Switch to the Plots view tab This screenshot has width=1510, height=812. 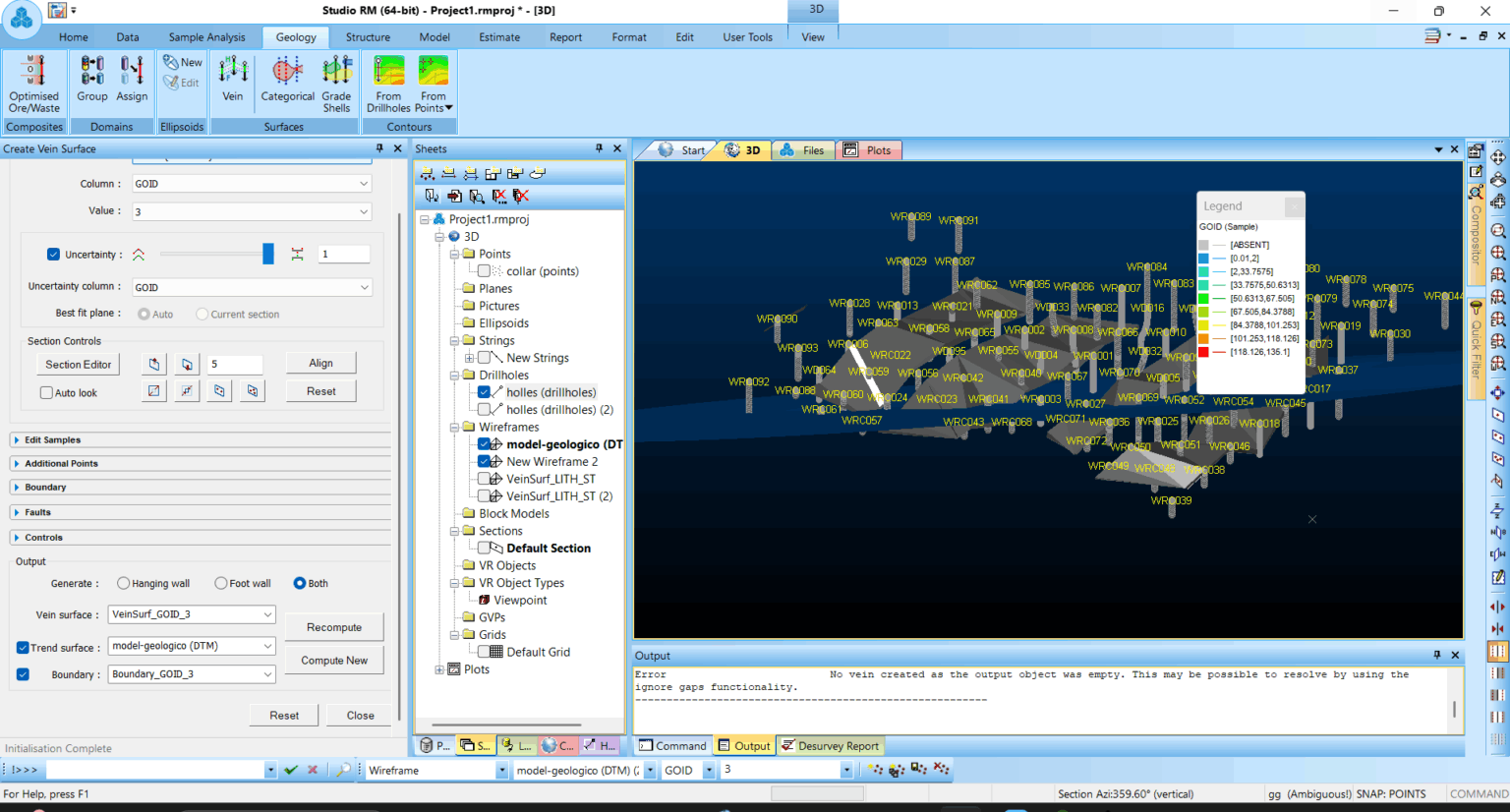[x=868, y=150]
